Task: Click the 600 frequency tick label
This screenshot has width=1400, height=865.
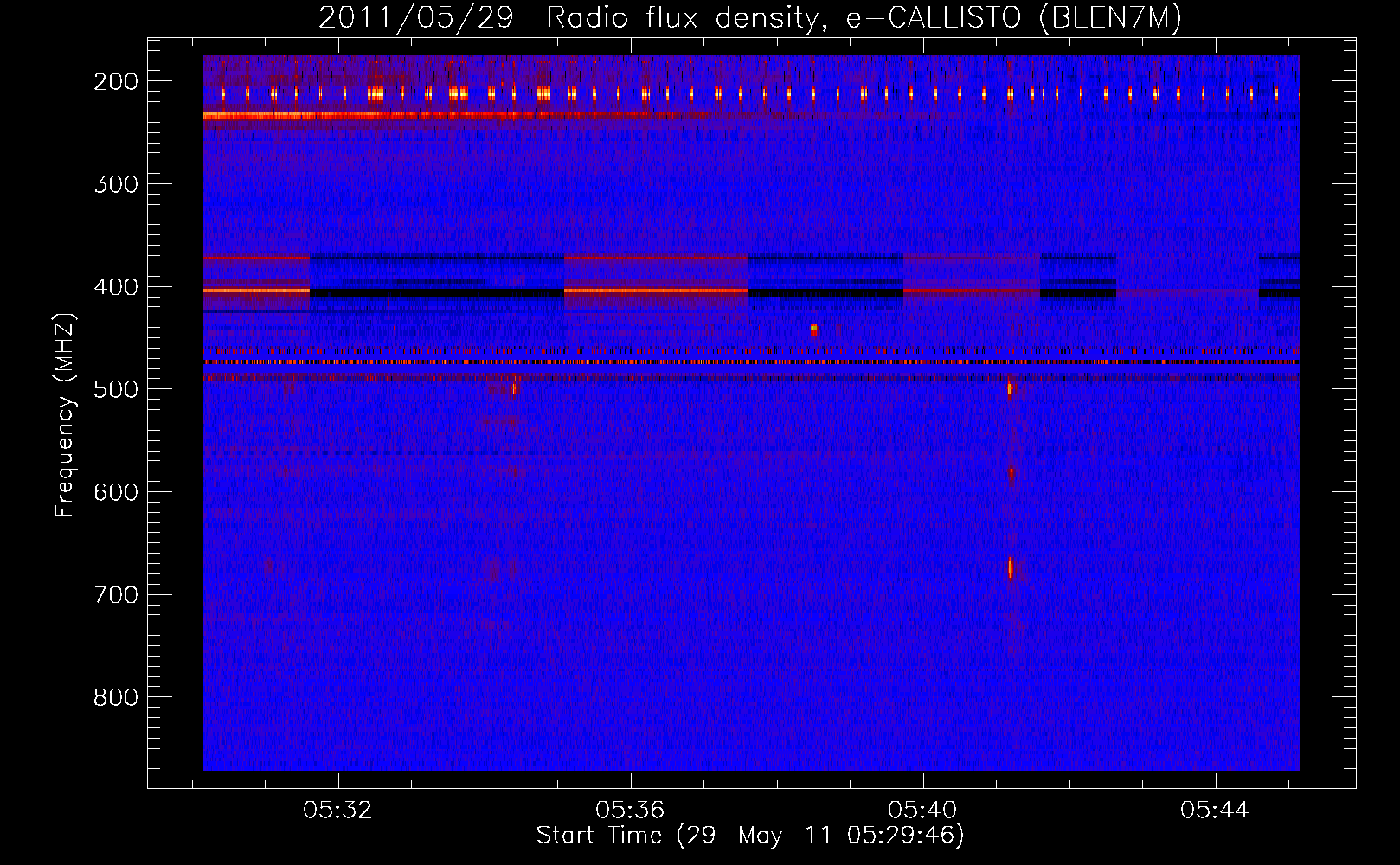Action: point(116,492)
